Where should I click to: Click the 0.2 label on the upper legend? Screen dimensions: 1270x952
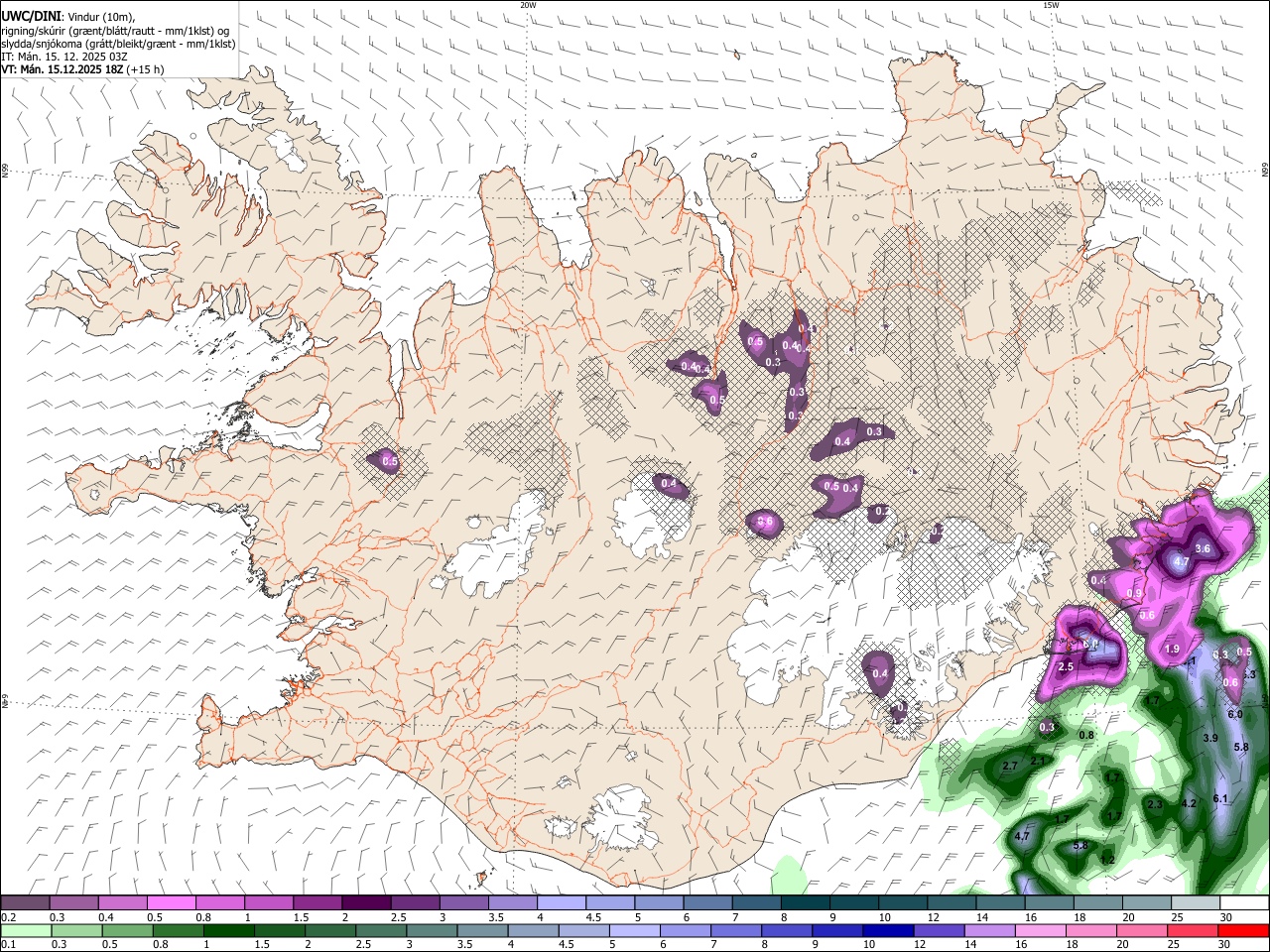click(x=9, y=917)
